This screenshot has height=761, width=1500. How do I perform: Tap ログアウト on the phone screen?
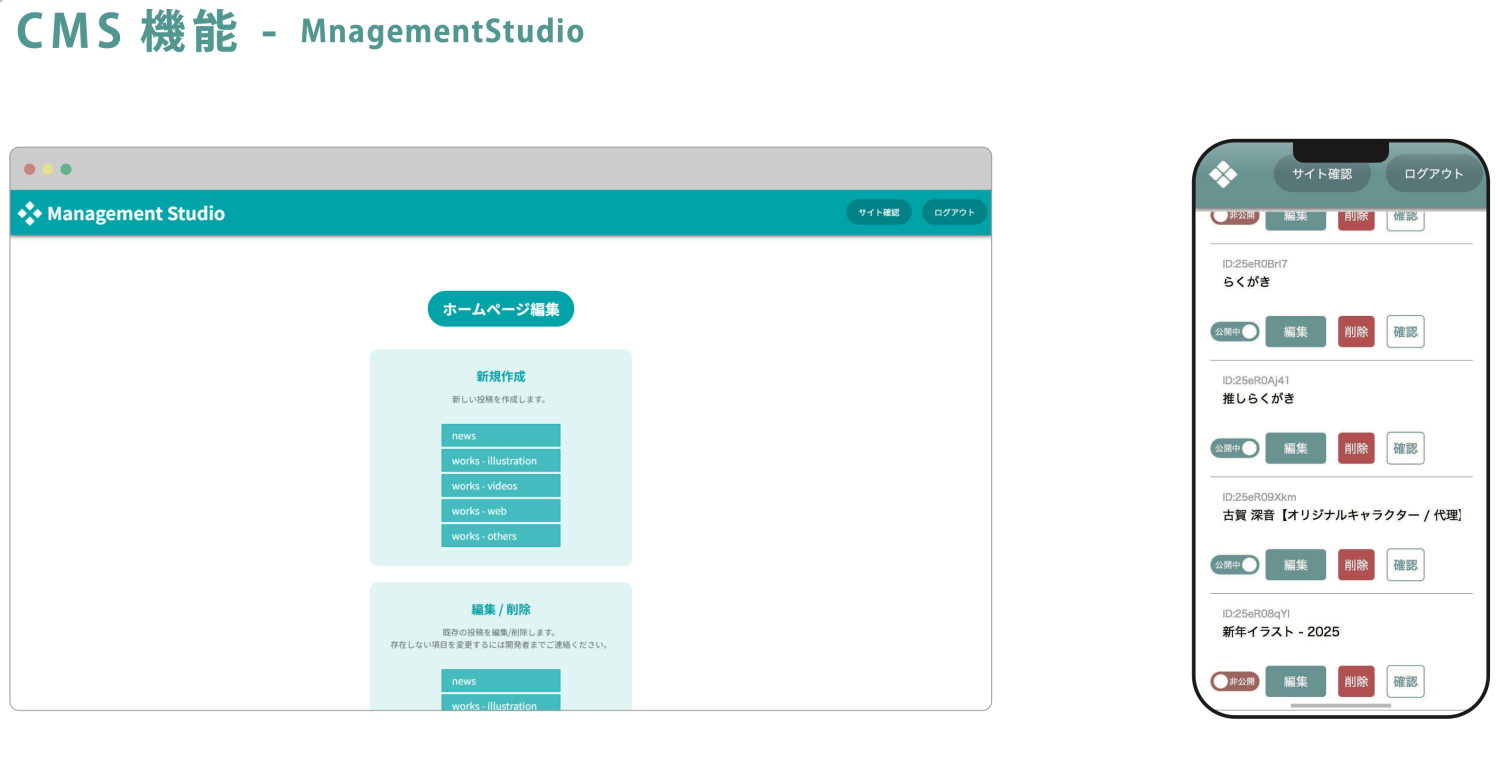click(x=1433, y=174)
